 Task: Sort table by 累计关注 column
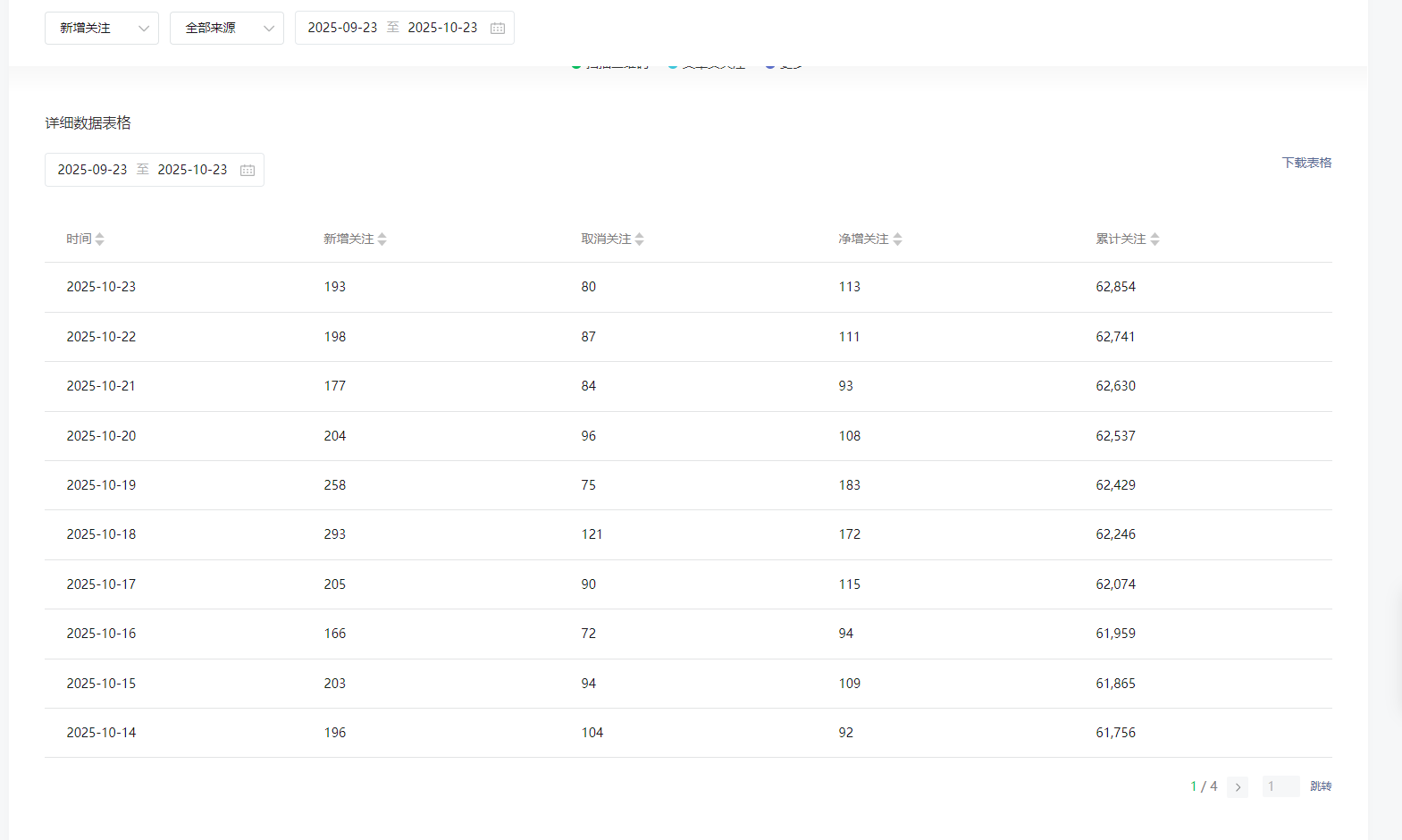click(x=1154, y=239)
